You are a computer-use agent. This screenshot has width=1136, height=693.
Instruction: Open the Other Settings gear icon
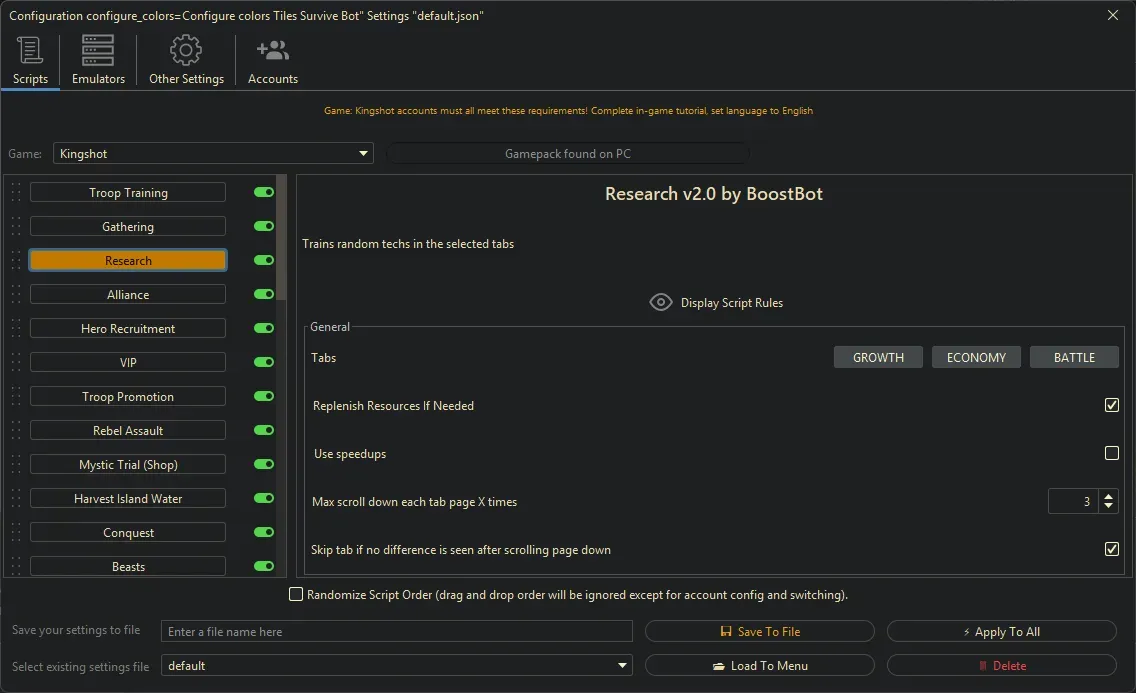click(x=185, y=49)
